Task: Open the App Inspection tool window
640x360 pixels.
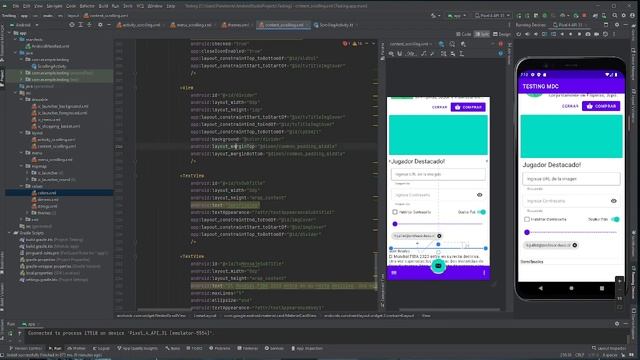Action: point(307,349)
